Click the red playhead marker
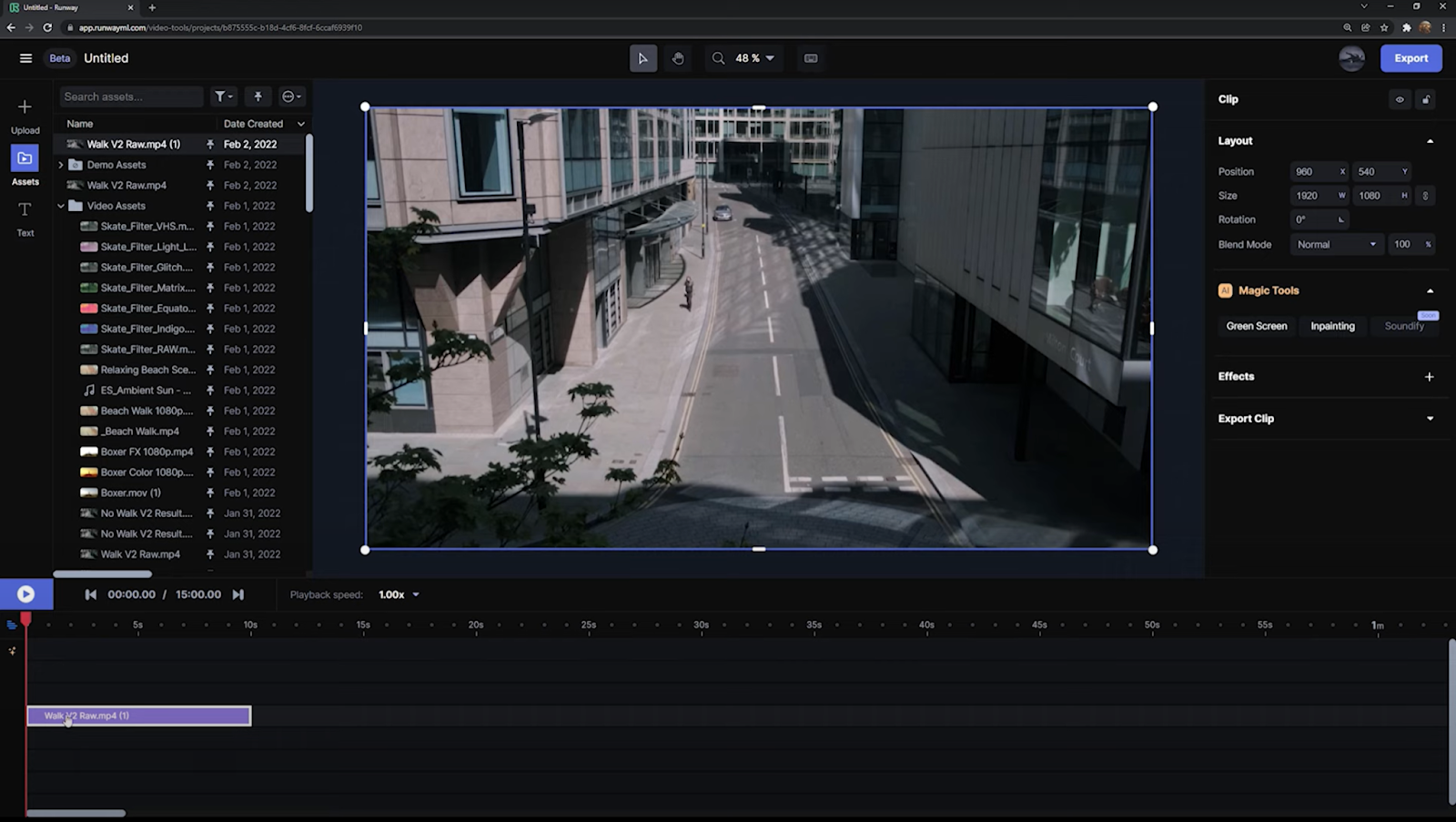1456x822 pixels. (26, 619)
